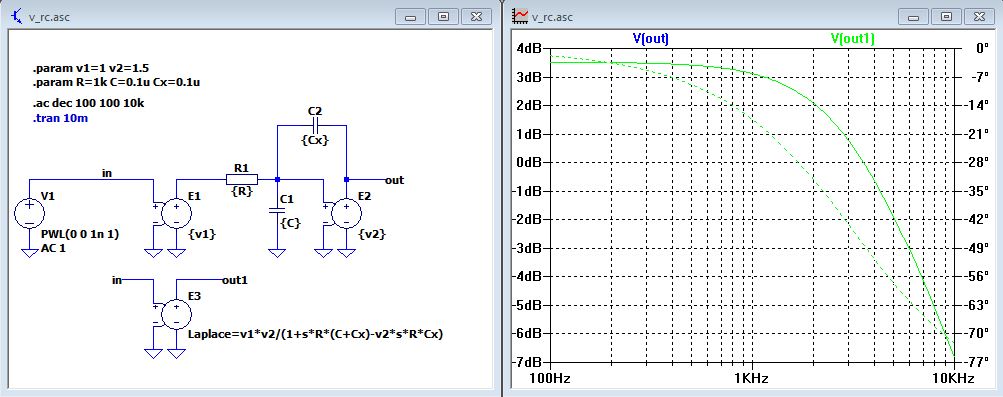Click the .ac dec 100 100 10k directive
The image size is (1003, 397).
tap(88, 103)
